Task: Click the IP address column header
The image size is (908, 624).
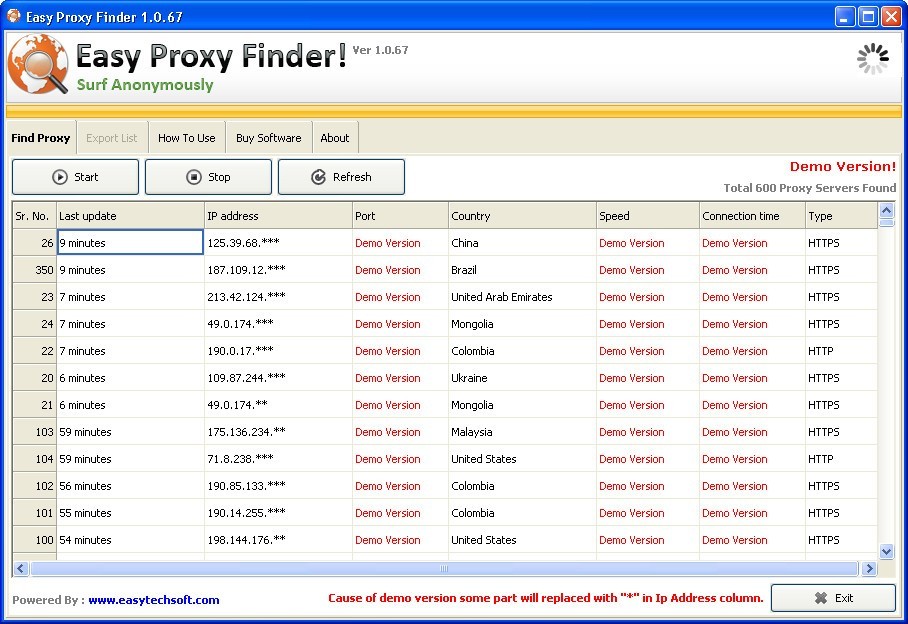Action: coord(277,216)
